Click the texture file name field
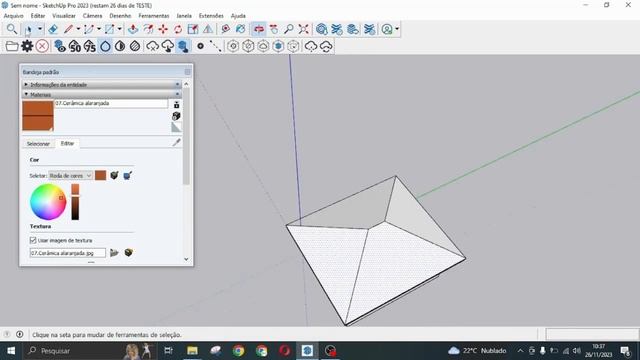The height and width of the screenshot is (360, 640). coord(67,253)
